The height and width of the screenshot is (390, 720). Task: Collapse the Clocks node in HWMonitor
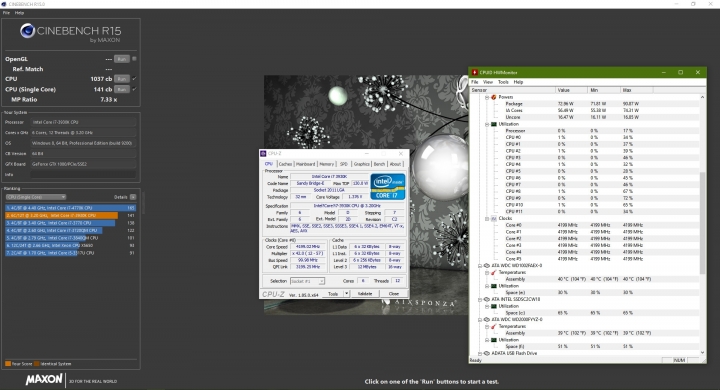point(487,219)
